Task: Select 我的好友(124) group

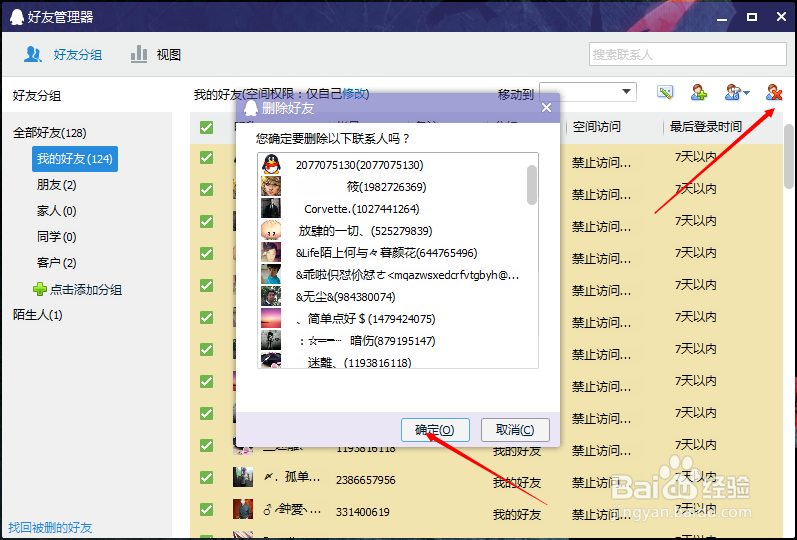Action: [75, 159]
